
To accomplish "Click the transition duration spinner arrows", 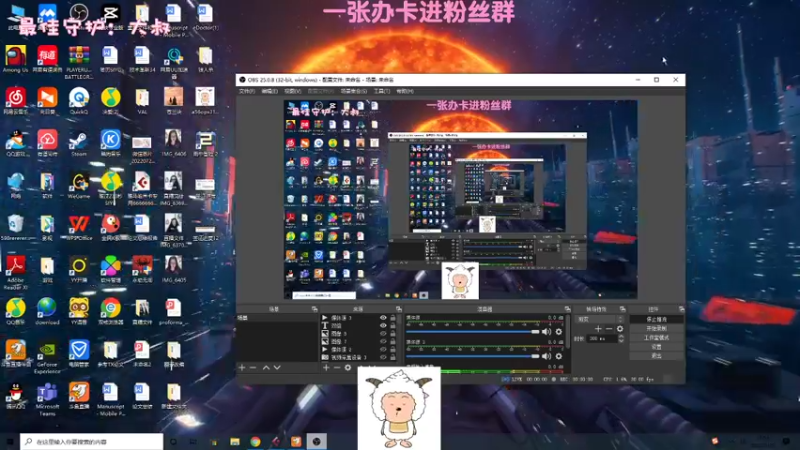I will pyautogui.click(x=621, y=339).
